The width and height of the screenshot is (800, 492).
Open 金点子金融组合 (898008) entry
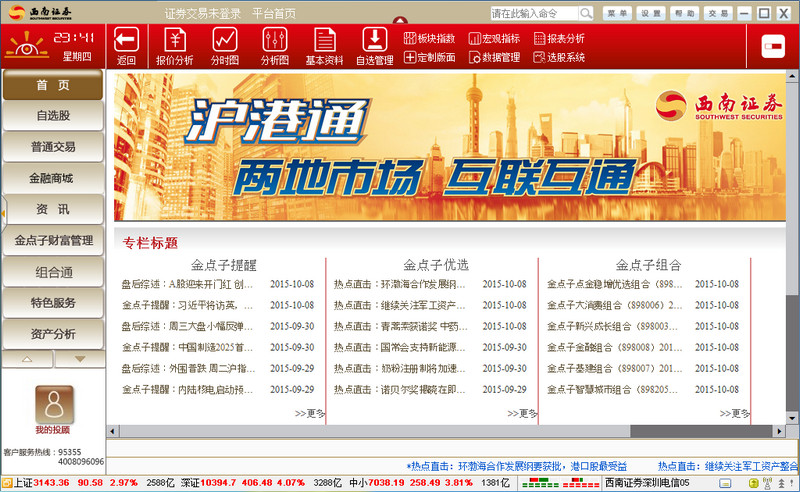click(614, 348)
